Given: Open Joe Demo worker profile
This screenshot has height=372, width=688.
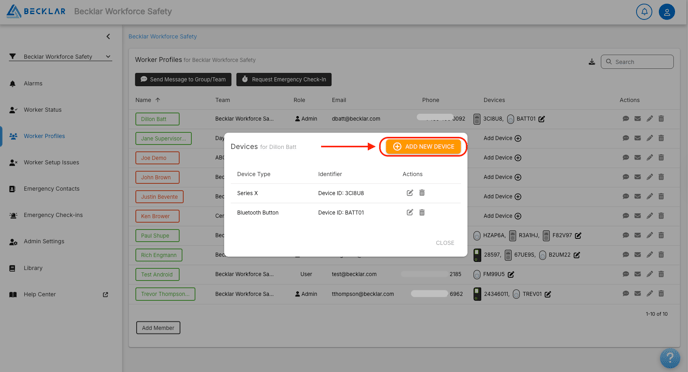Looking at the screenshot, I should coord(158,158).
